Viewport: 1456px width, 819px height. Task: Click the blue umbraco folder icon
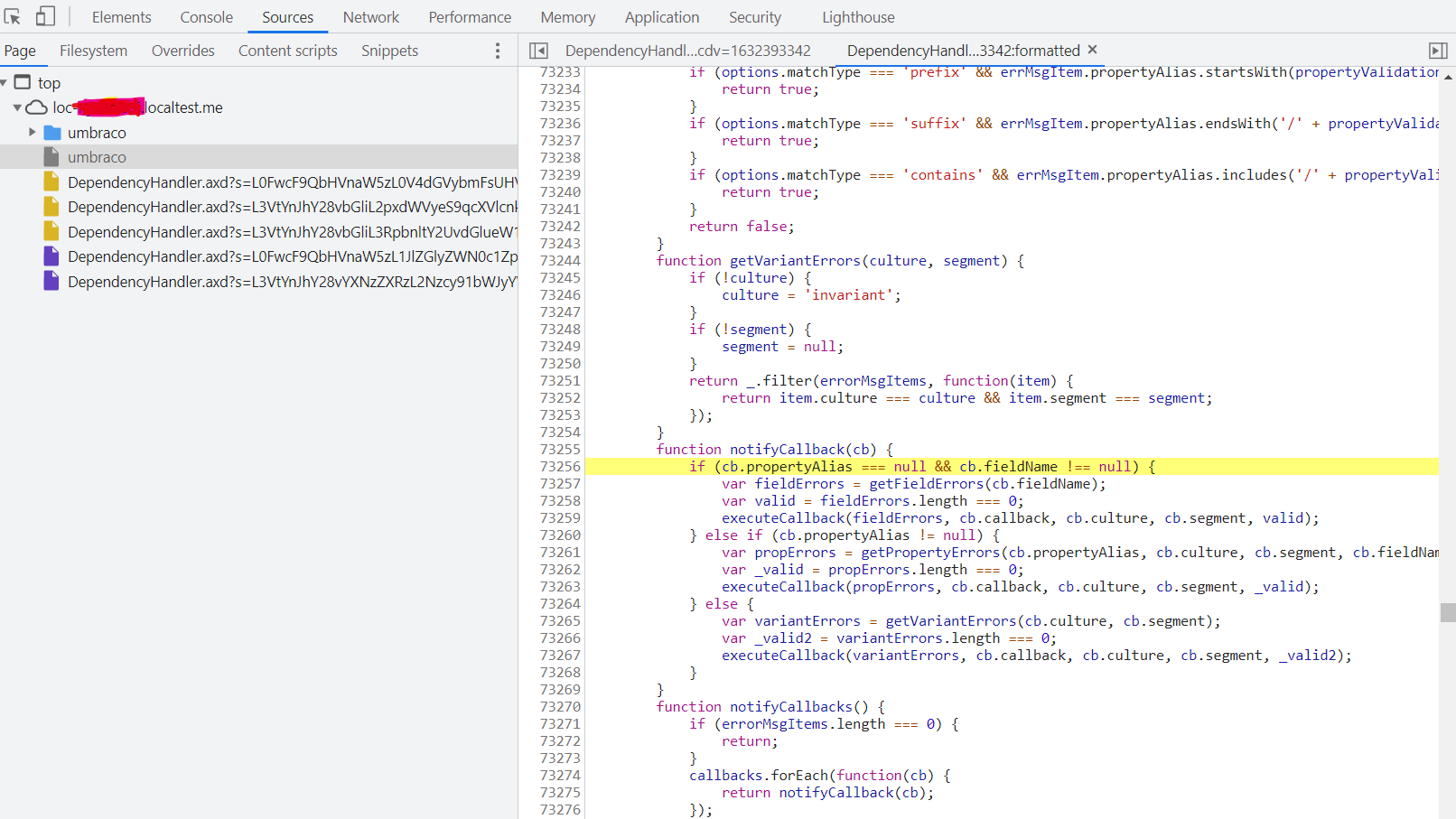52,133
